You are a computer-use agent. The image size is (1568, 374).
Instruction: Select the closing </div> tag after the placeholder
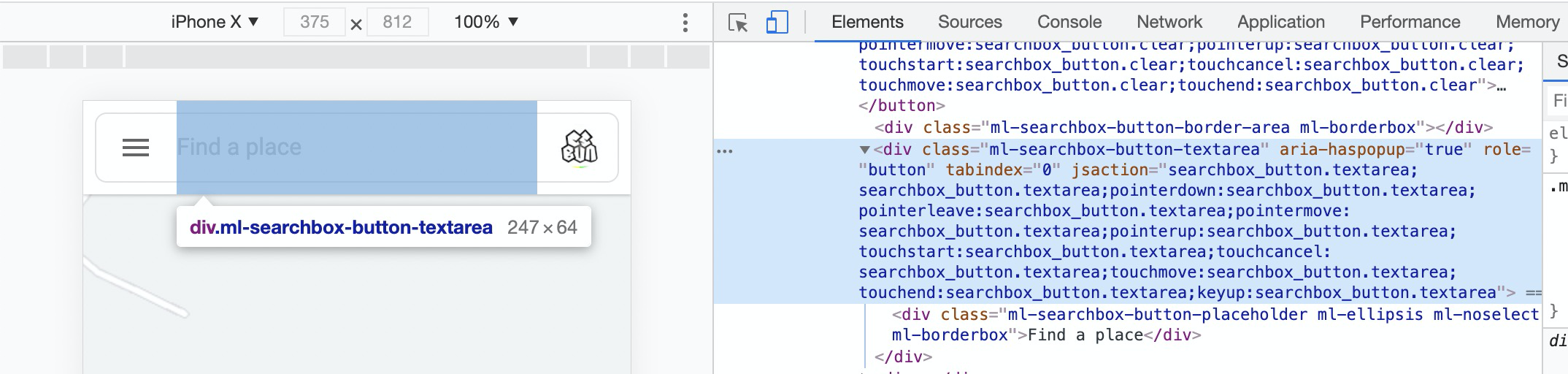904,357
